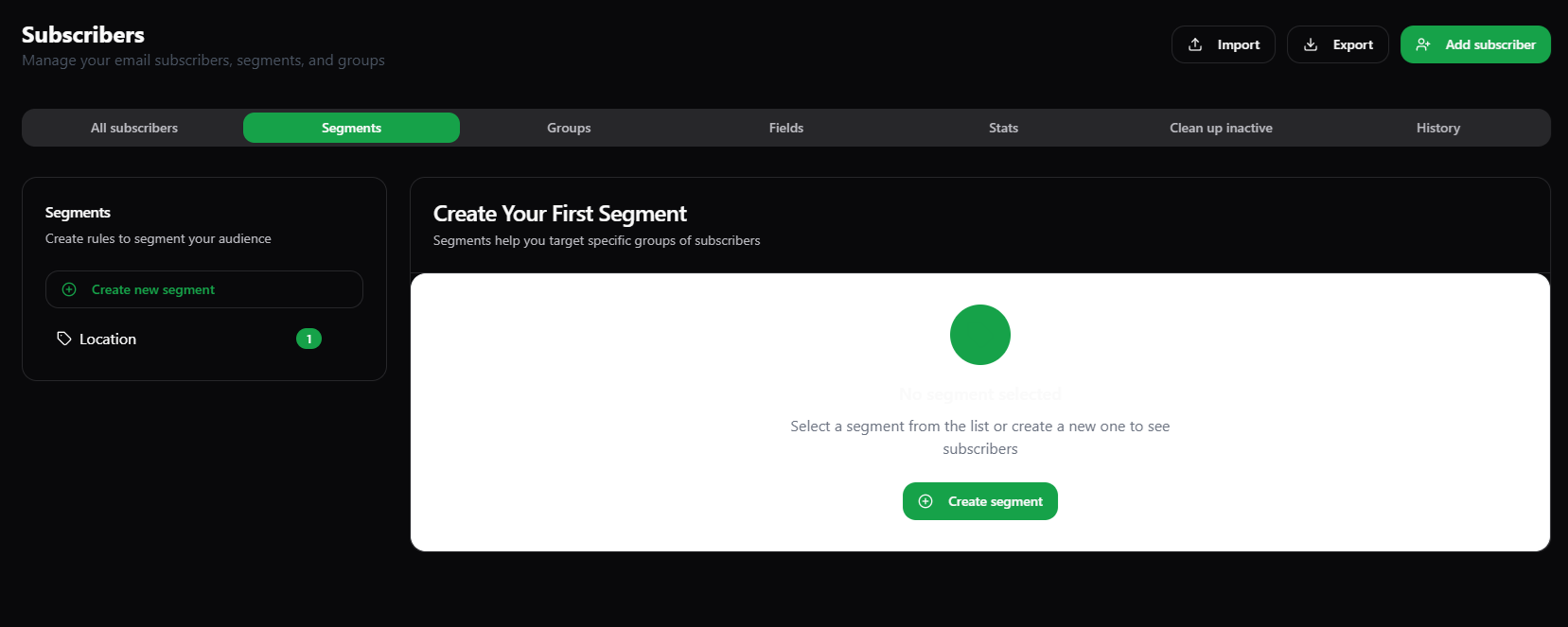View the History tab
1568x627 pixels.
point(1437,127)
